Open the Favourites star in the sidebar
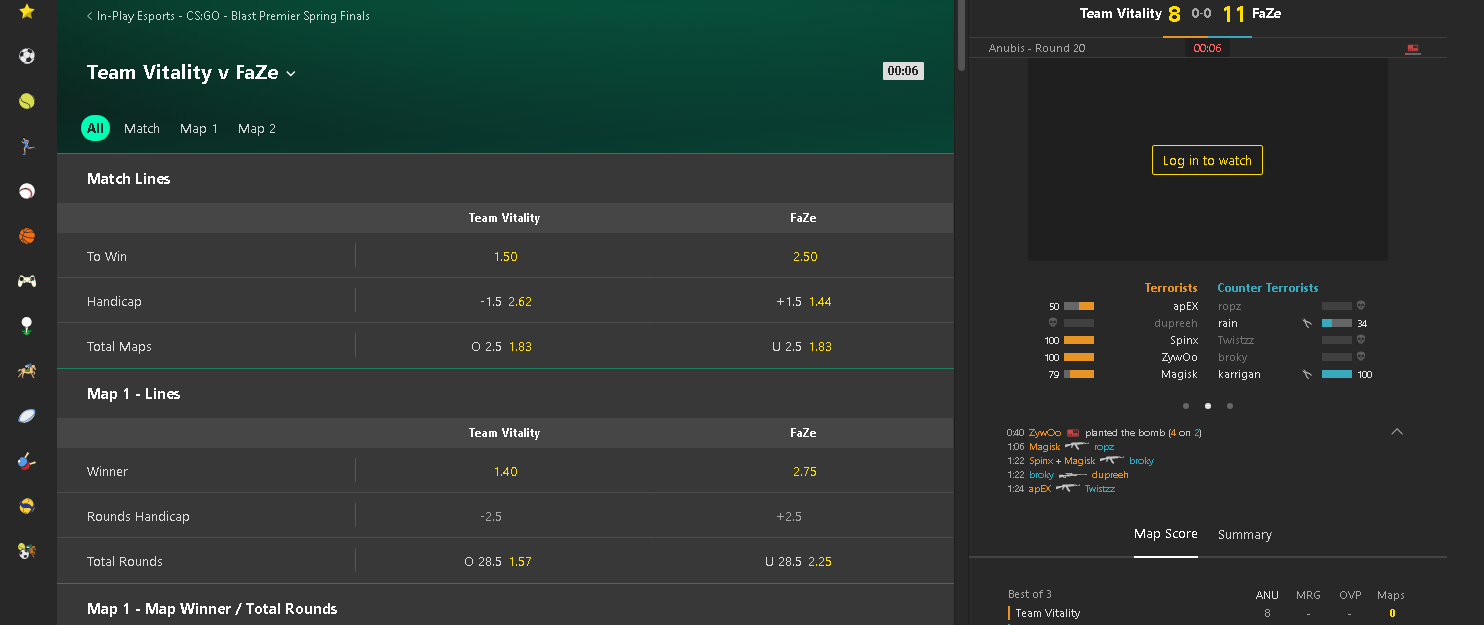 (x=27, y=11)
